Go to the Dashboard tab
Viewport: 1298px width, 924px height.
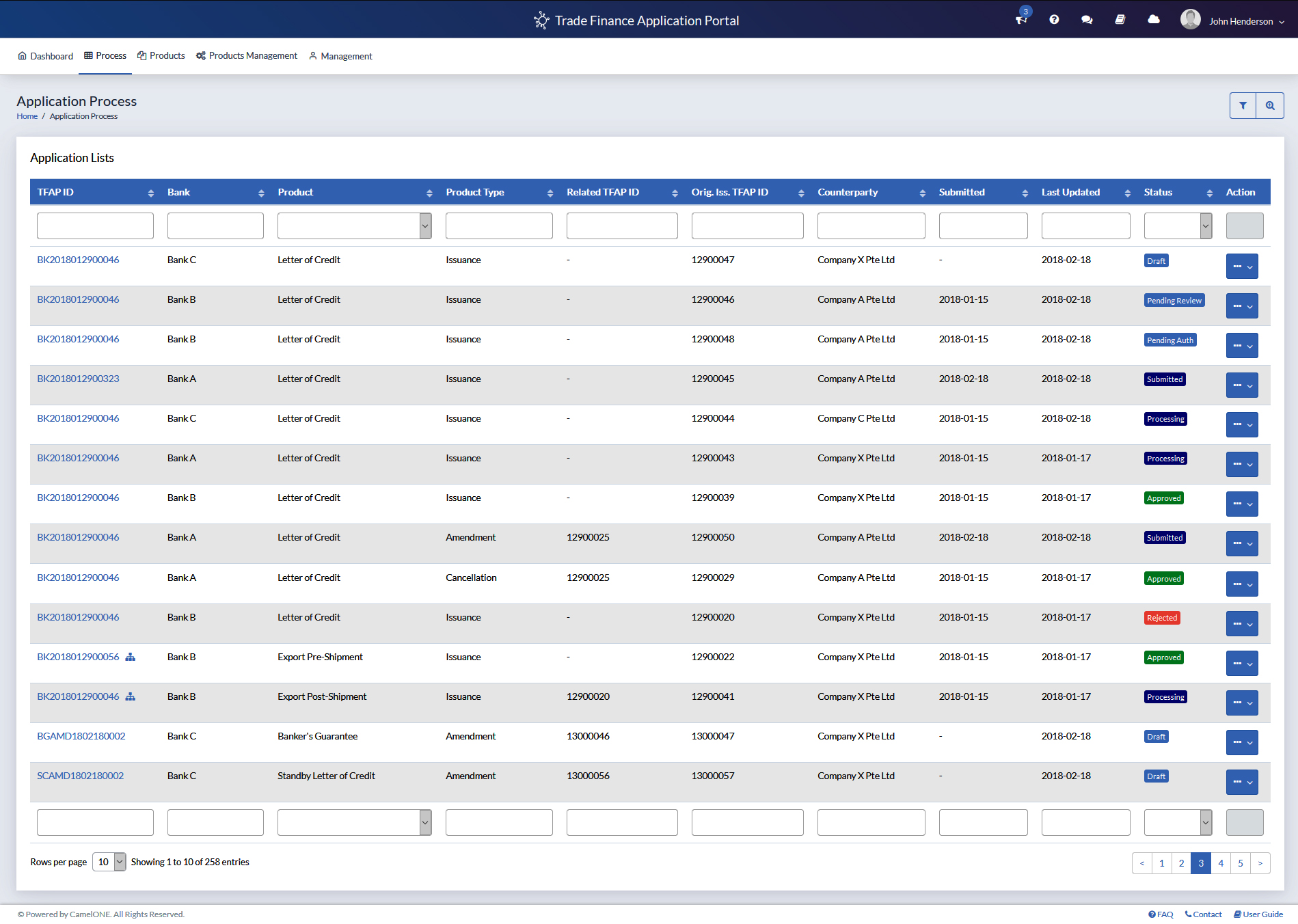(x=46, y=56)
